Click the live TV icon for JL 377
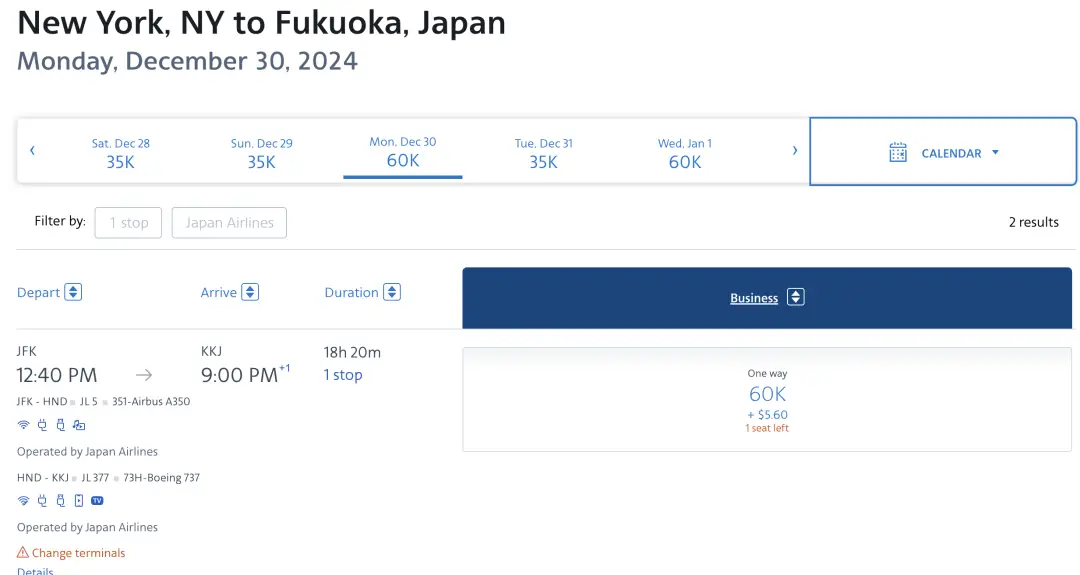Image resolution: width=1080 pixels, height=575 pixels. [97, 501]
